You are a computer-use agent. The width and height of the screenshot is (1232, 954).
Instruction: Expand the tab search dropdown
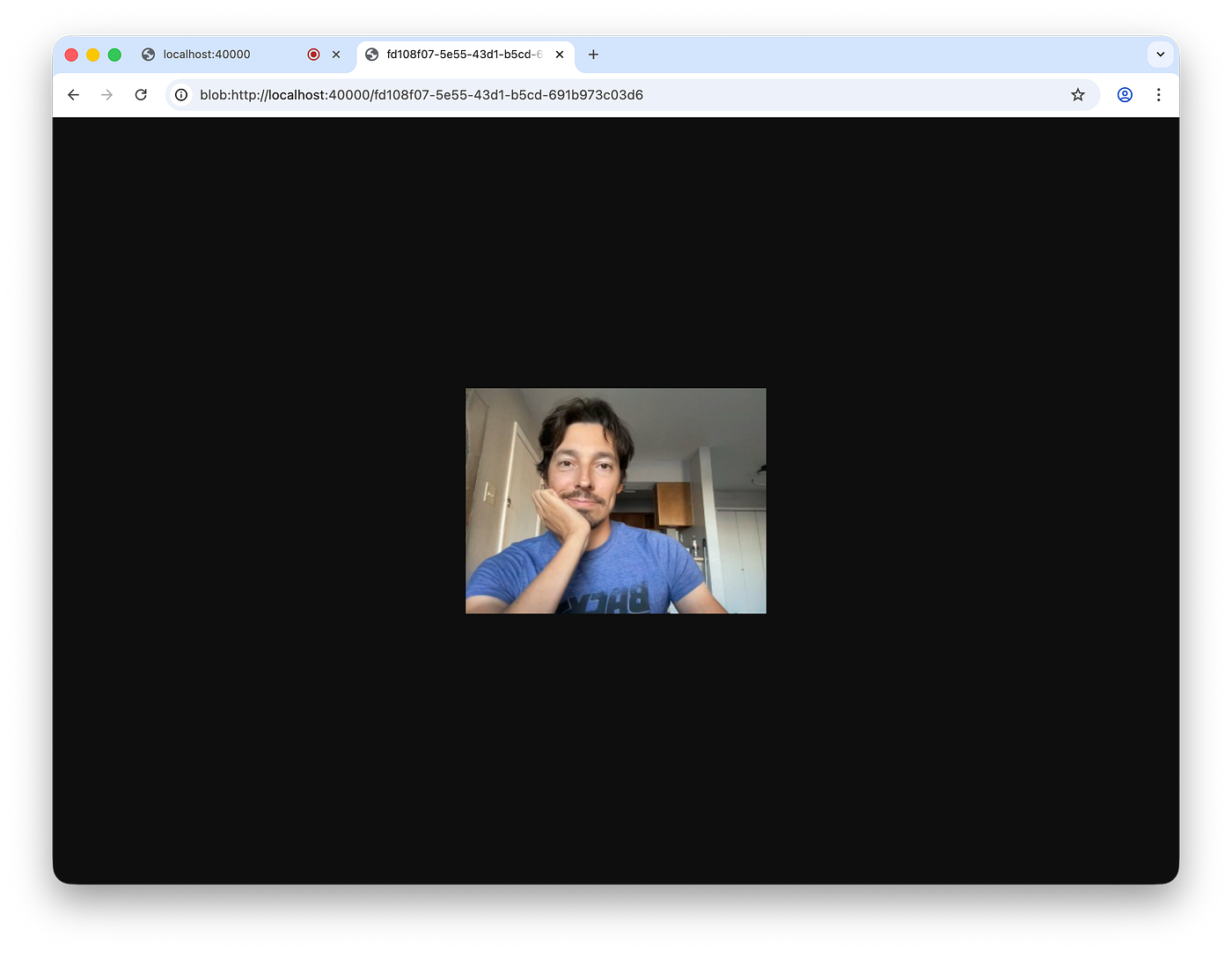point(1160,55)
